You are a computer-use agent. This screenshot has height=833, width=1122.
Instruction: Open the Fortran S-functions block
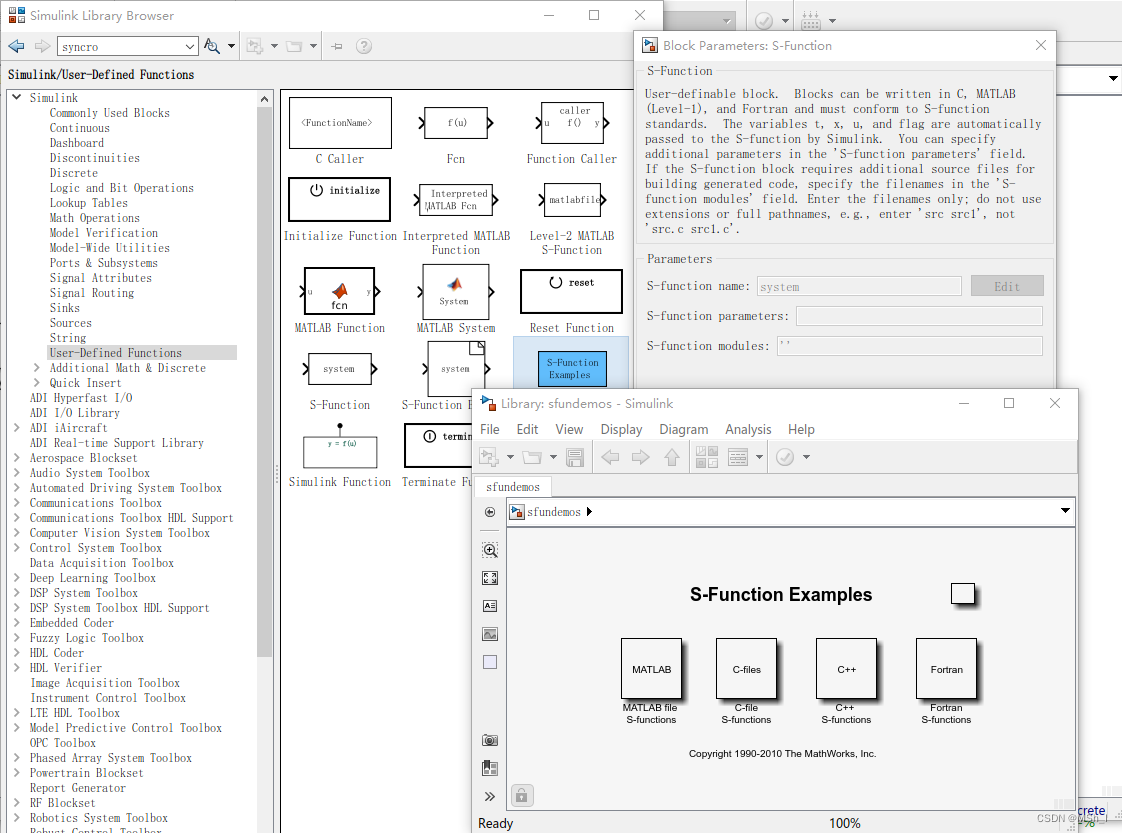tap(947, 669)
